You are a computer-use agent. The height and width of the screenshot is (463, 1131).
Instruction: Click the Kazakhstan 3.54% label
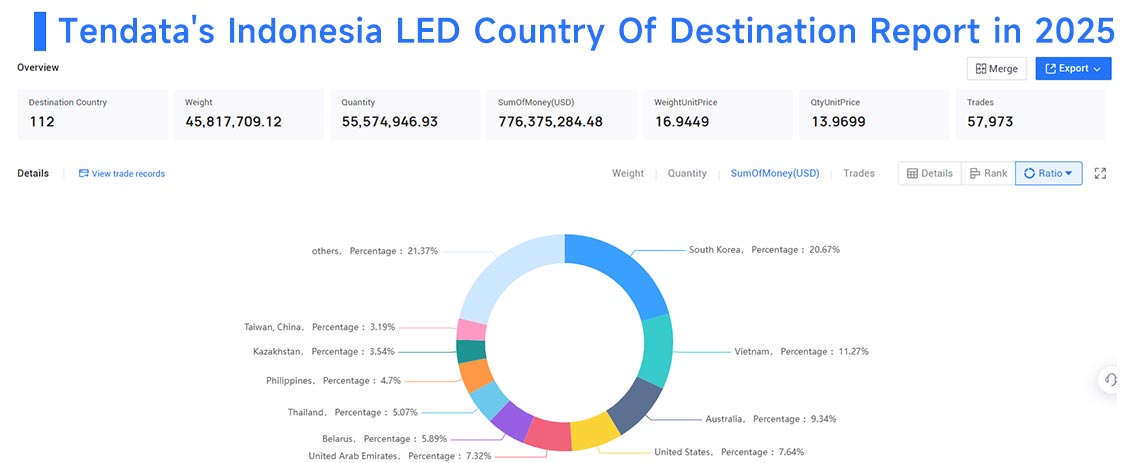pyautogui.click(x=325, y=351)
